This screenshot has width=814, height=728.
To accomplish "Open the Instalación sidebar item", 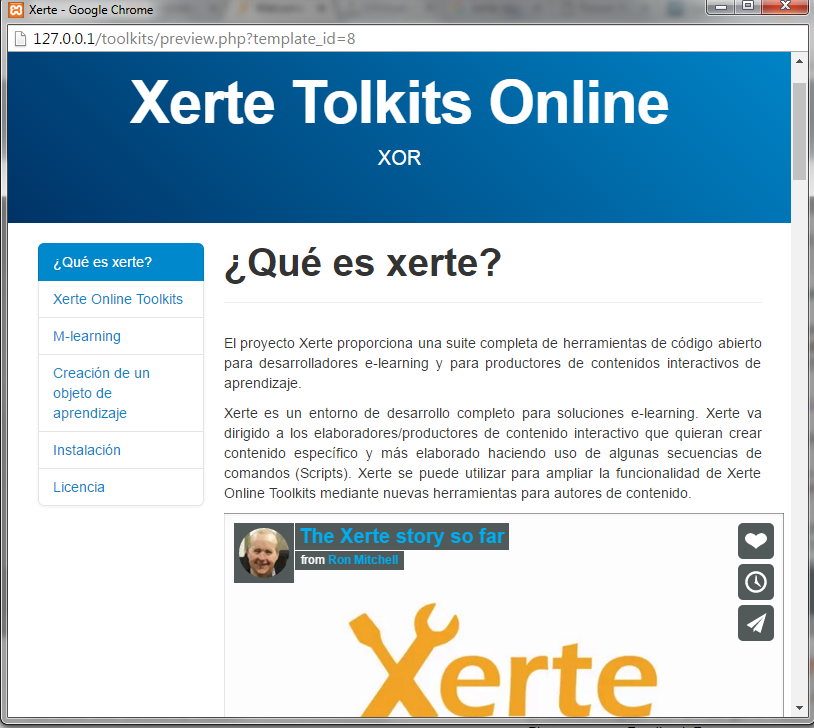I will coord(121,450).
